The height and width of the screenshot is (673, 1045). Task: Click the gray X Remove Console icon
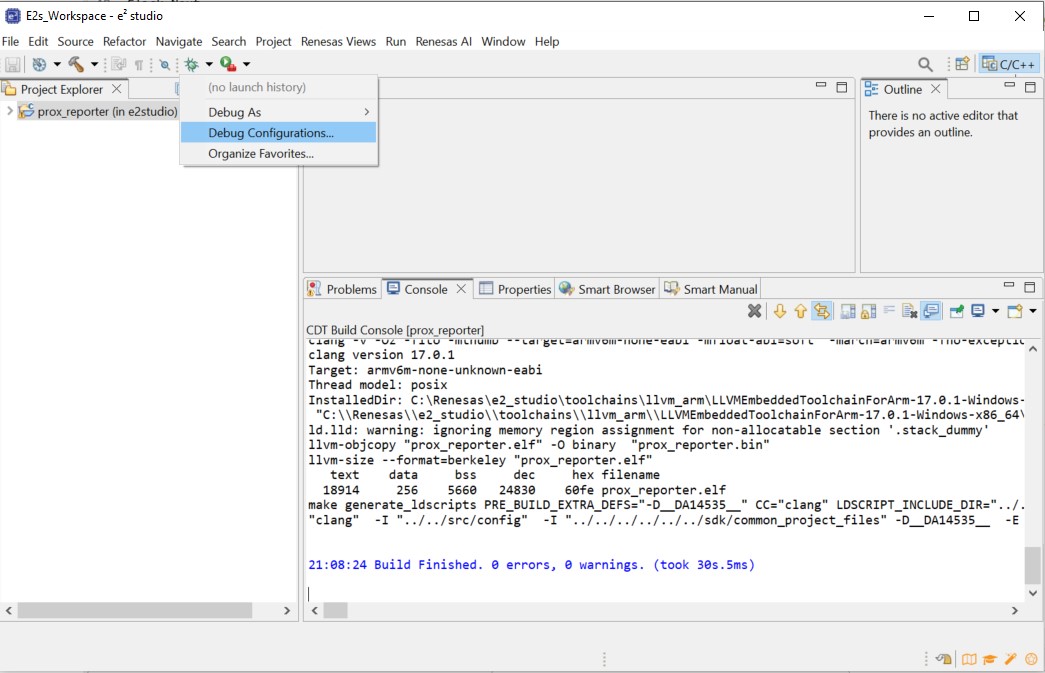(754, 311)
